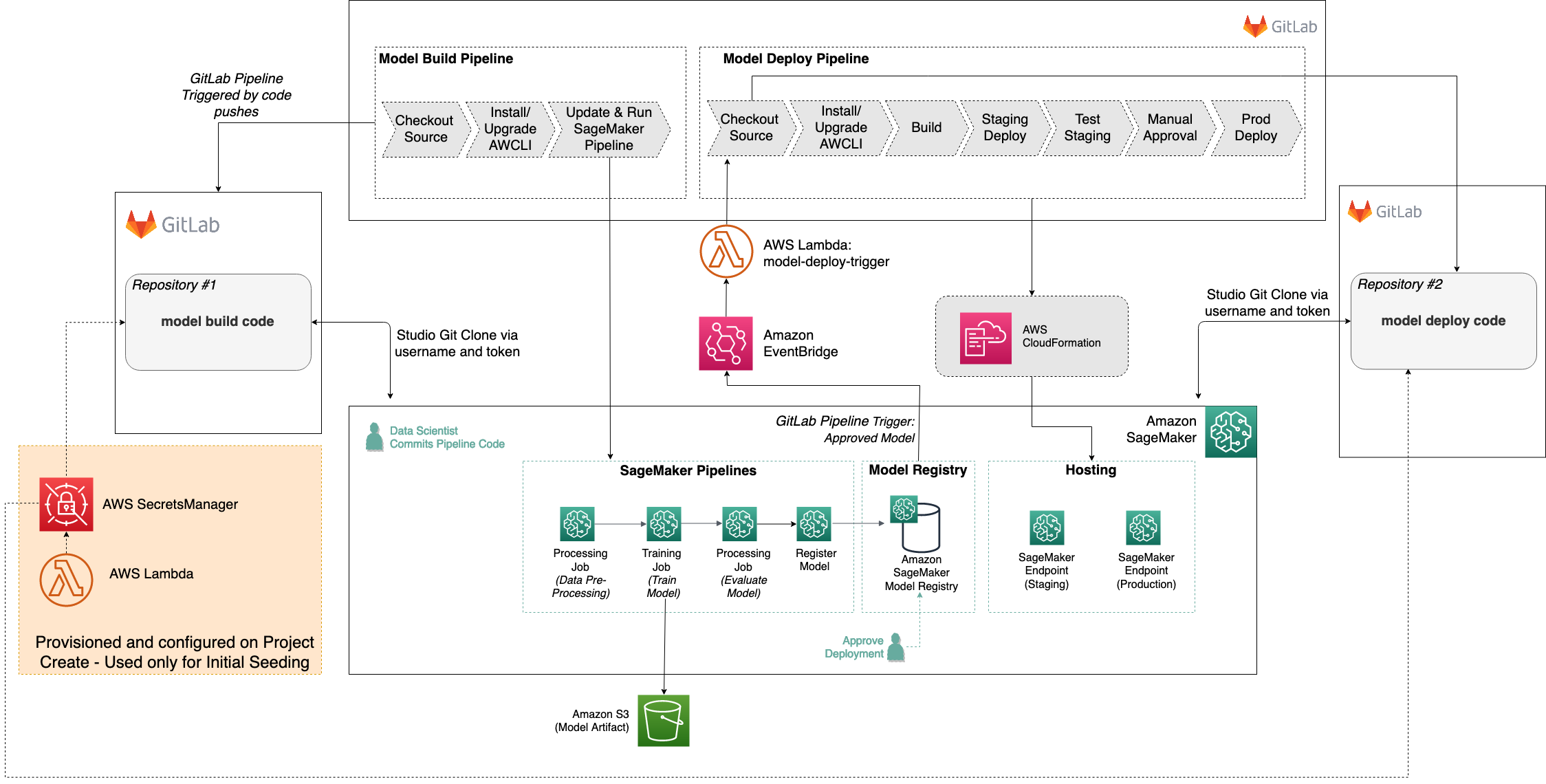Click the GitLab Pipeline Trigger: Approved Model text
Image resolution: width=1546 pixels, height=784 pixels.
845,429
